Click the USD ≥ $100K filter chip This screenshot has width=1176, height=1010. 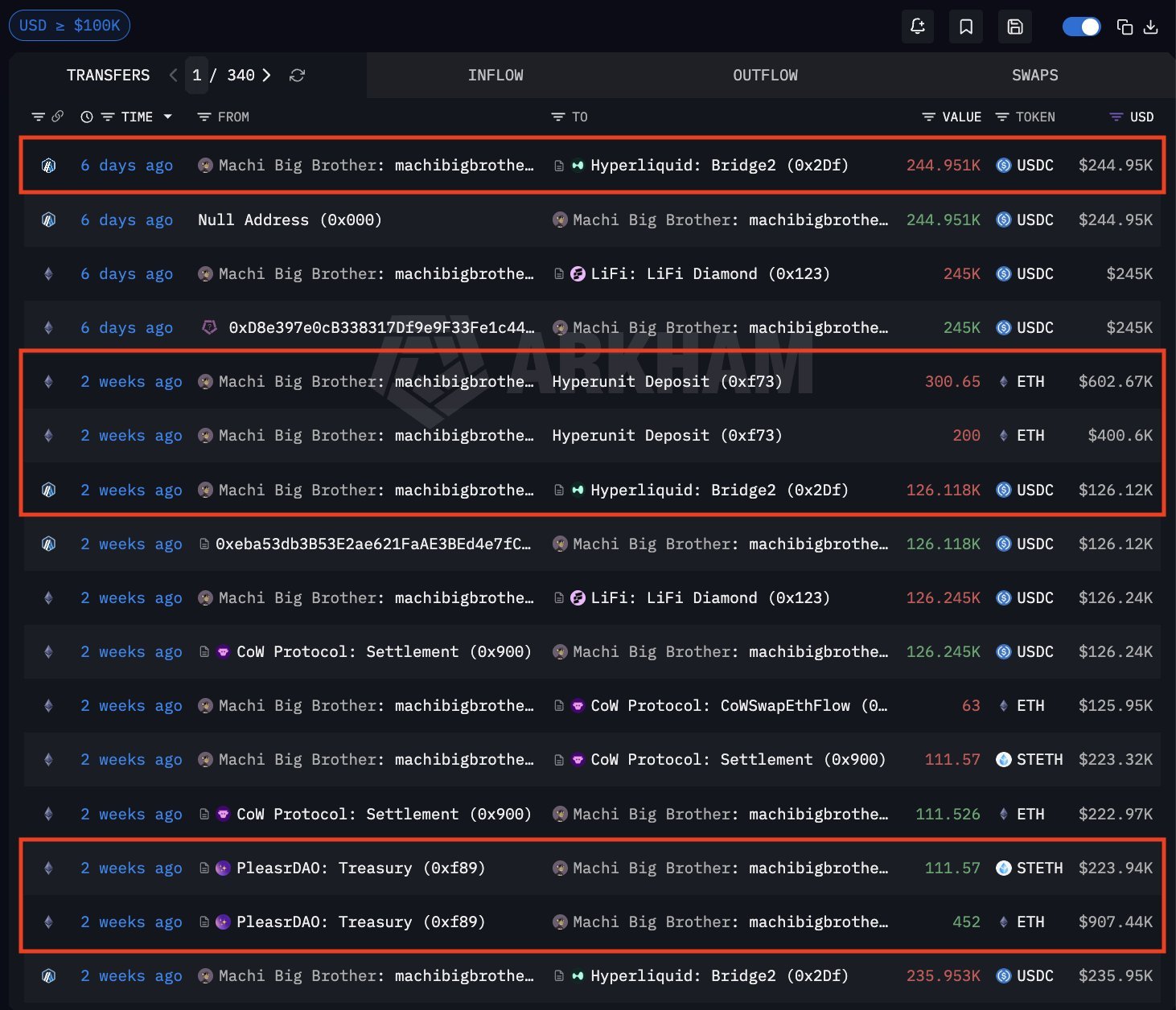[69, 25]
